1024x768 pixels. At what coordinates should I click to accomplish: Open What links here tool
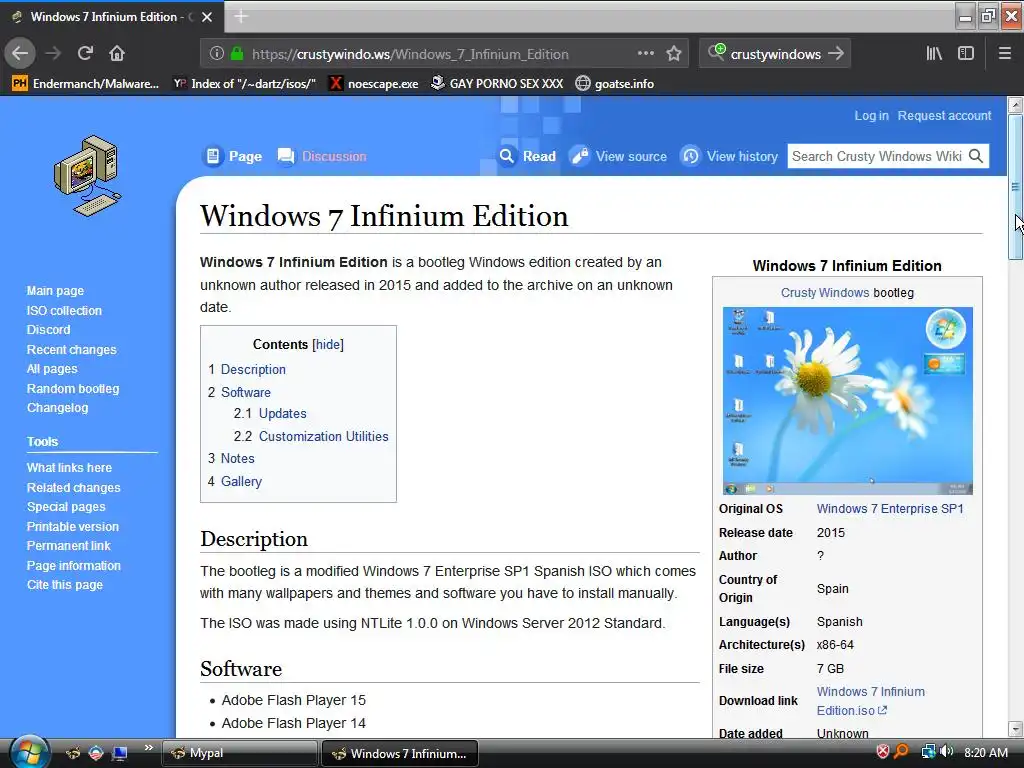click(69, 468)
